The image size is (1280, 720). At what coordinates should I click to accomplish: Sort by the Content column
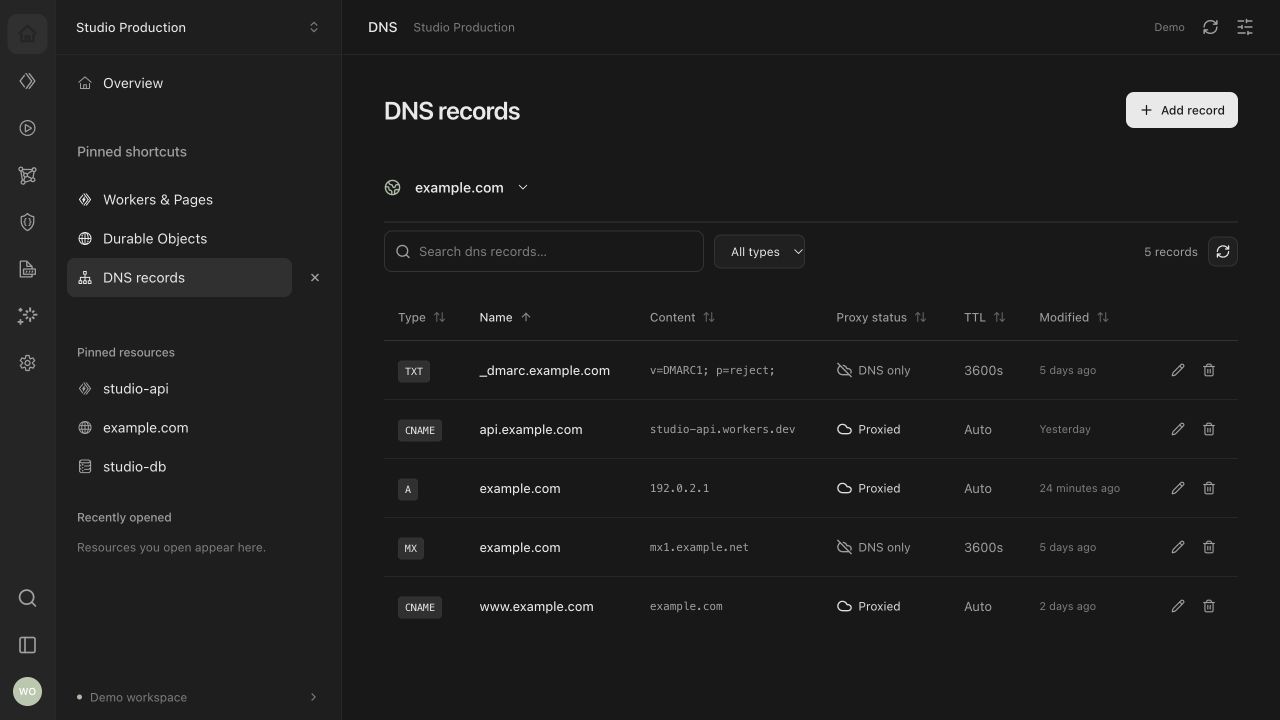click(x=682, y=317)
